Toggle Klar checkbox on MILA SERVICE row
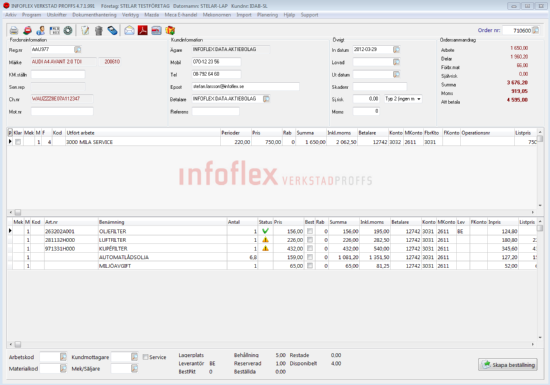The width and height of the screenshot is (550, 385). click(x=18, y=142)
